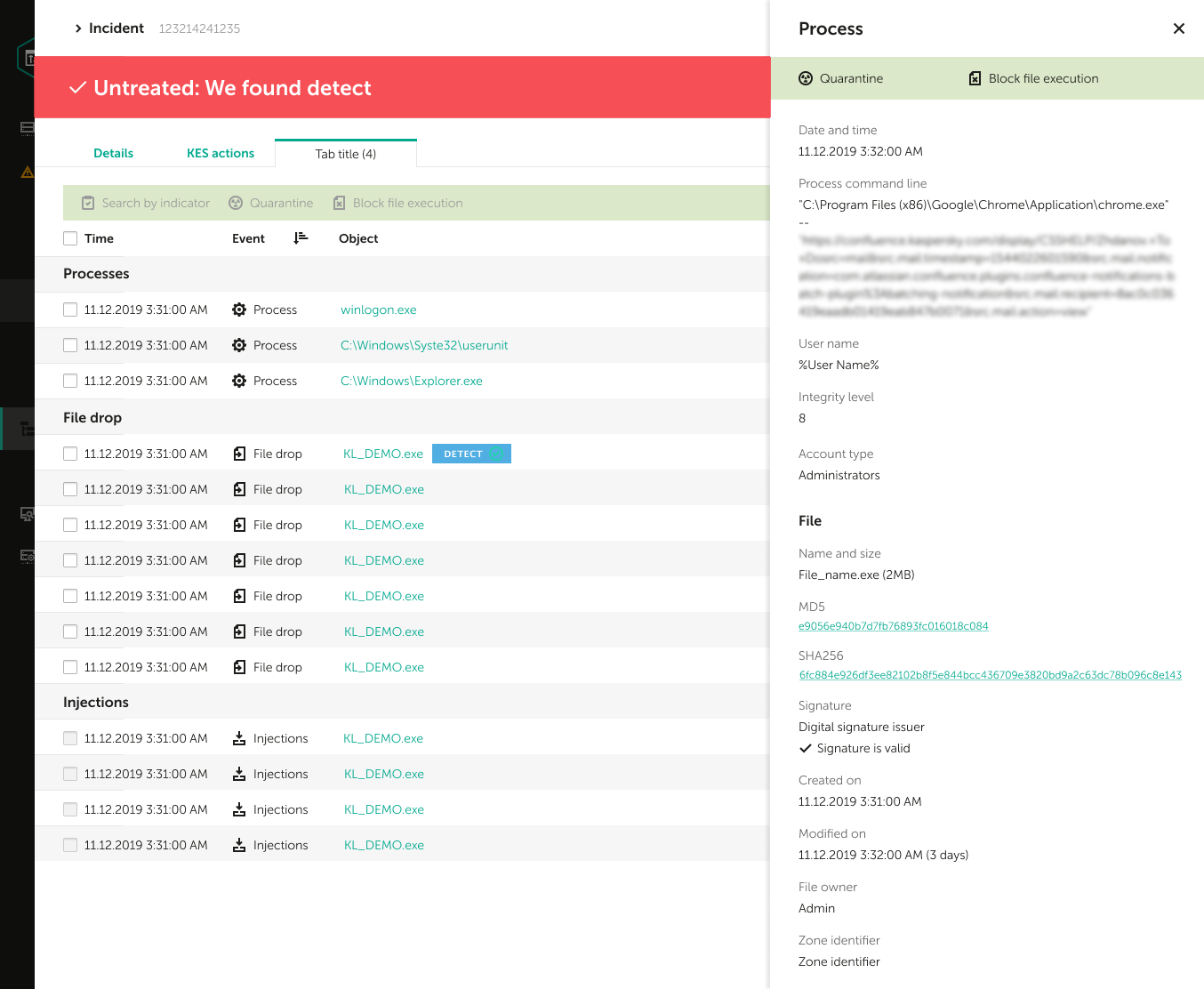Click Quarantine icon in the table toolbar
1204x989 pixels.
coord(236,203)
